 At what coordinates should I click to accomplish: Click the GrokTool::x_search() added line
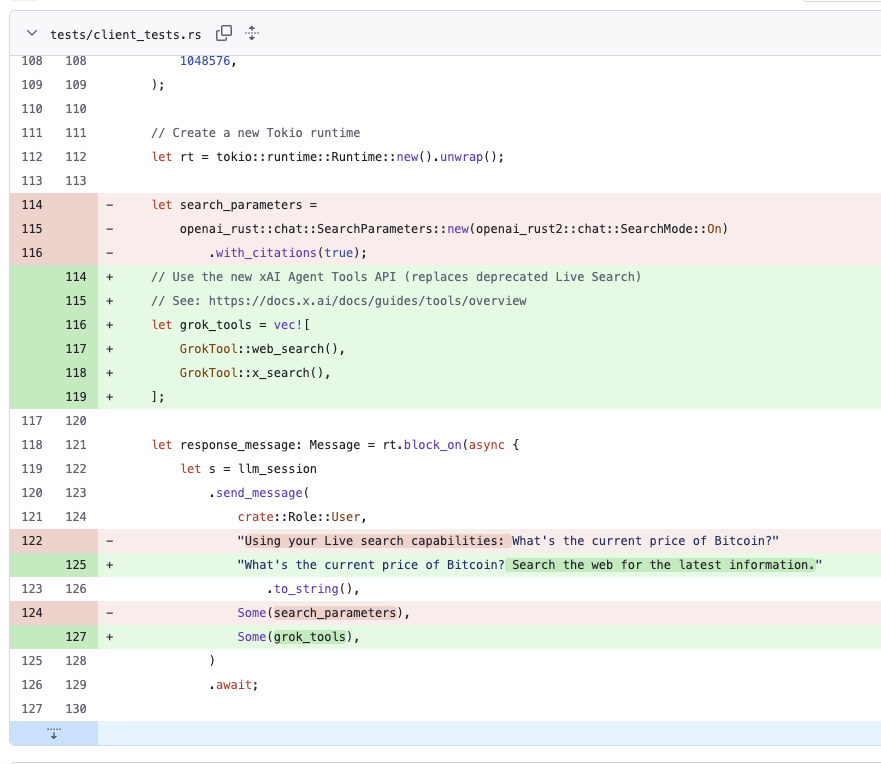(x=254, y=373)
